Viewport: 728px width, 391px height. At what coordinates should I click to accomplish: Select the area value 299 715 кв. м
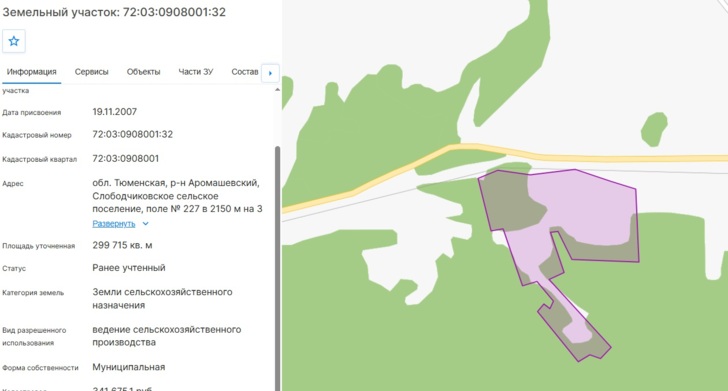(122, 245)
